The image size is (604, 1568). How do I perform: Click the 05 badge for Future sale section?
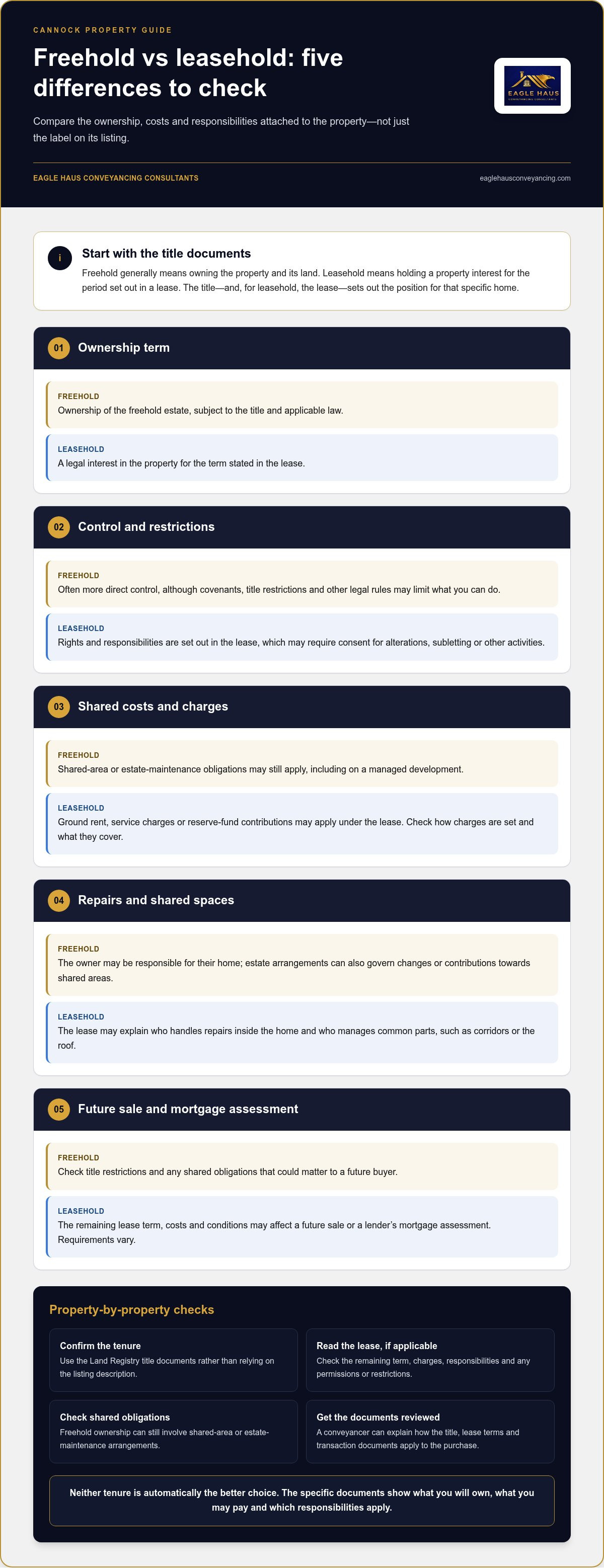click(x=58, y=1109)
